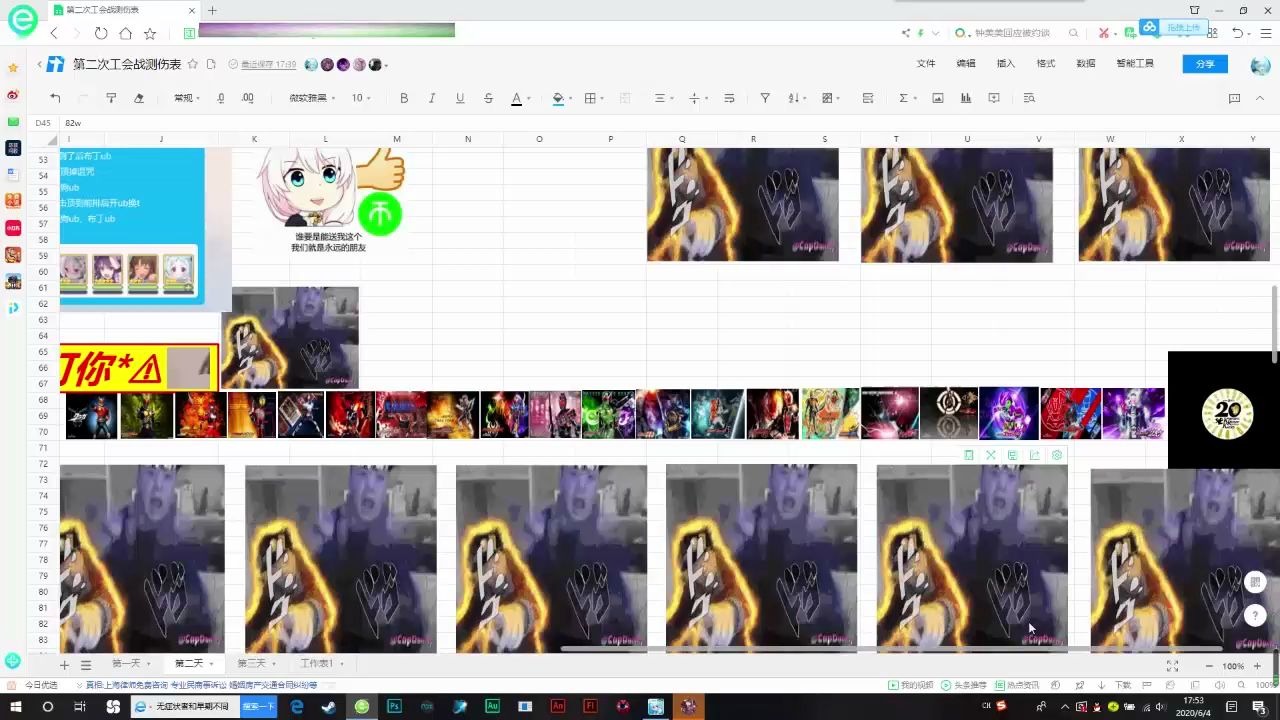Open find and replace icon
This screenshot has height=720, width=1280.
click(1029, 98)
